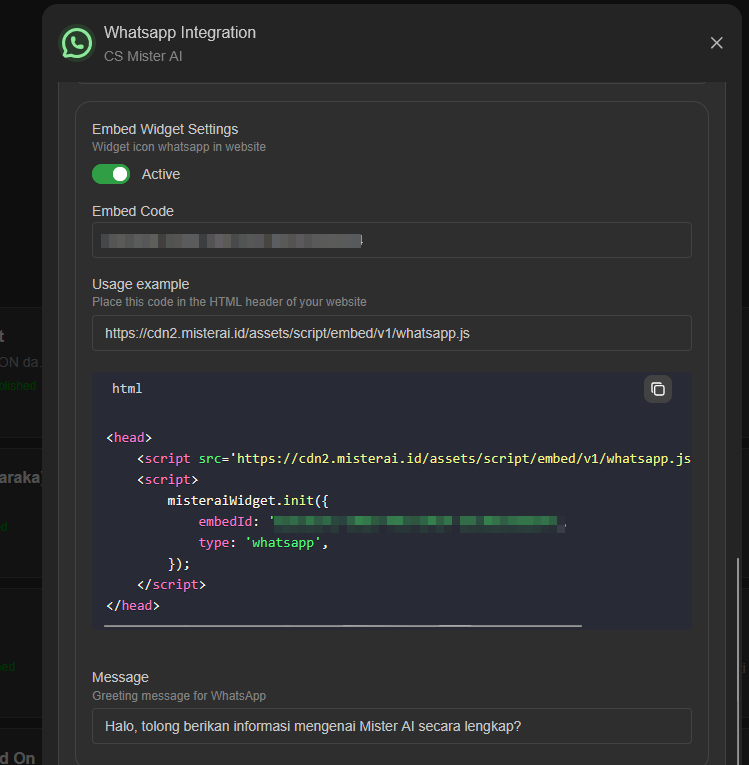Click the closing script tag in code
The image size is (749, 765).
(171, 584)
